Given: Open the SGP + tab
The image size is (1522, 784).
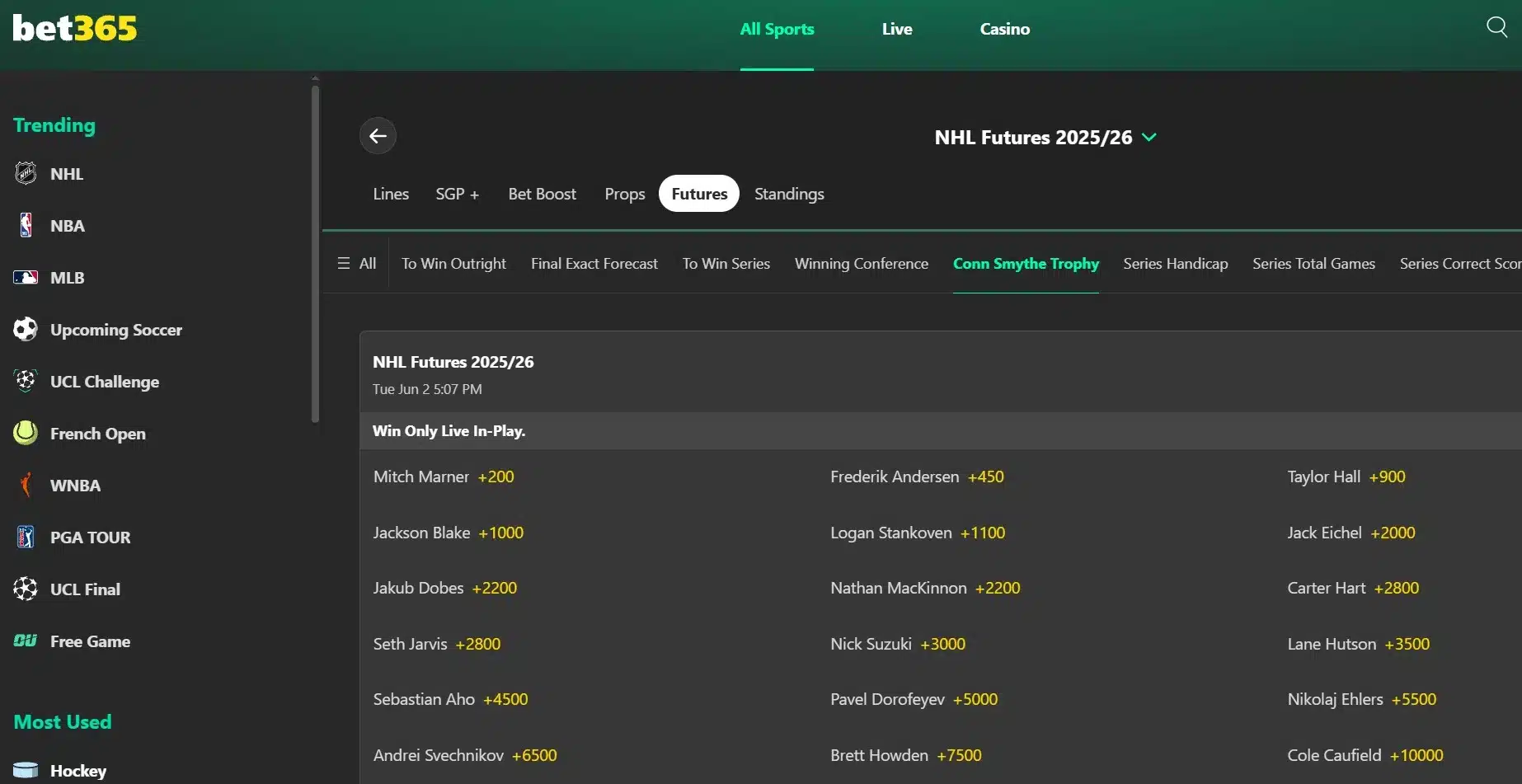Looking at the screenshot, I should tap(457, 194).
